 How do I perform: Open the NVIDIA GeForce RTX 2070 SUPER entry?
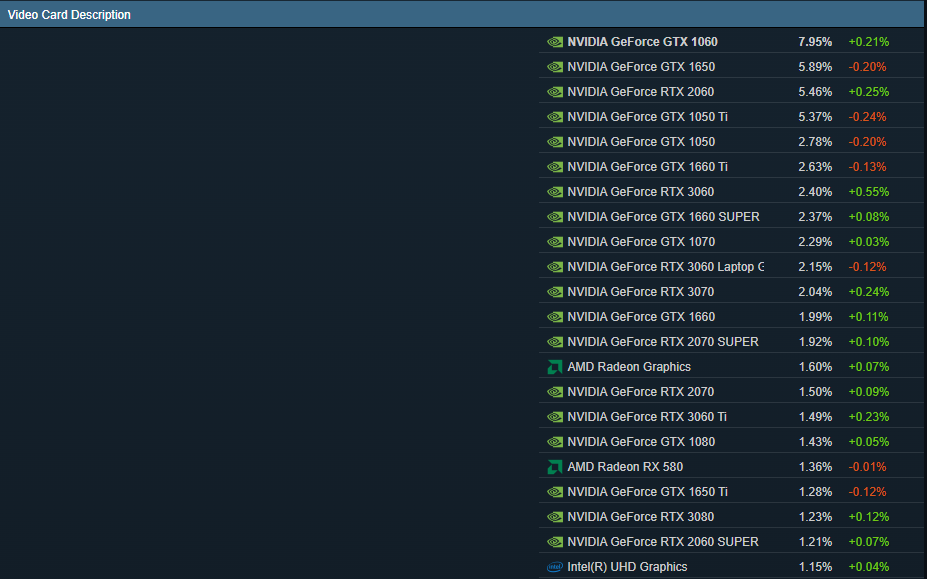point(662,342)
